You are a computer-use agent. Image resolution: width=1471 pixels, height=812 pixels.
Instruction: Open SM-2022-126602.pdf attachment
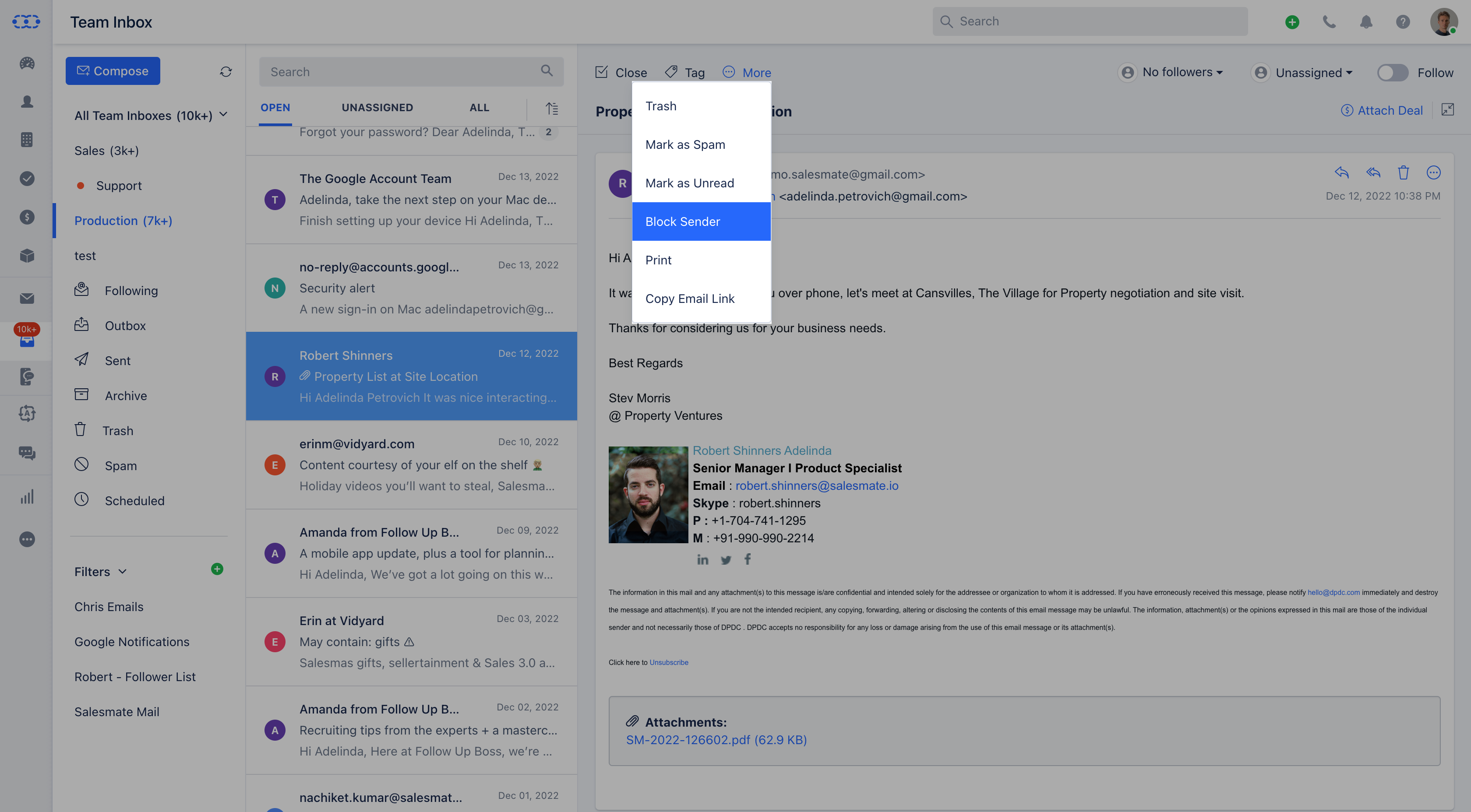[x=716, y=739]
